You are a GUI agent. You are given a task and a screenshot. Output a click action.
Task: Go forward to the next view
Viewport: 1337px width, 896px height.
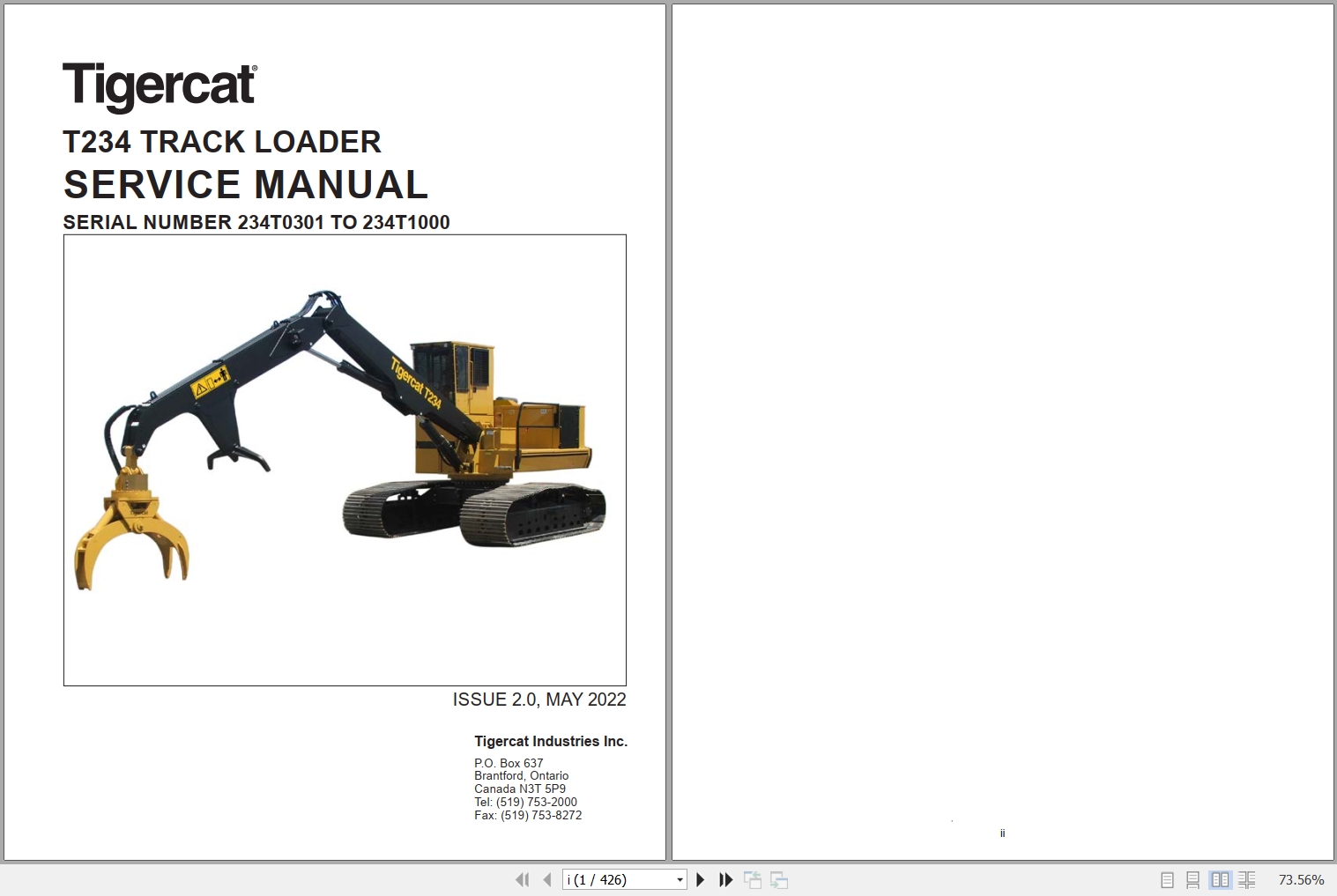click(779, 879)
